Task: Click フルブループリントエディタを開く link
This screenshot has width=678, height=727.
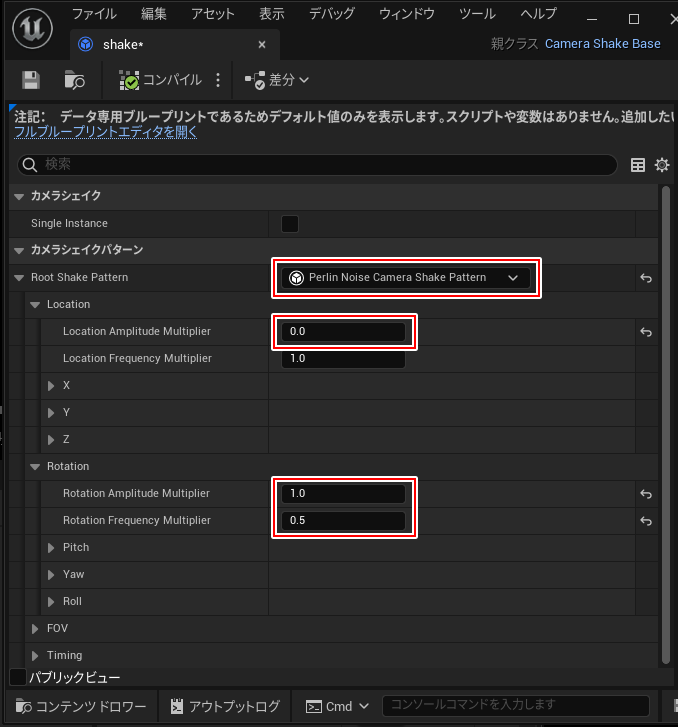Action: 105,133
